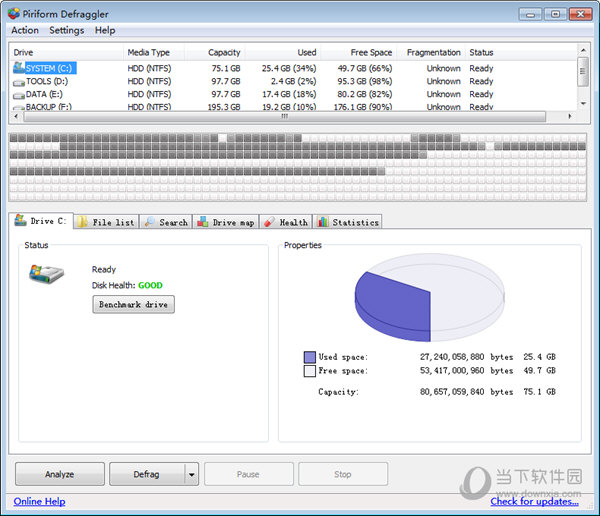Select the SYSTEM (C:) drive row
Screen dimensions: 600x516
[293, 68]
